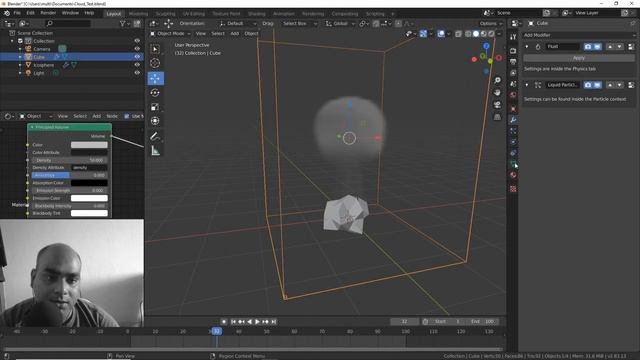Screen dimensions: 640x360
Task: Activate the Measure ruler tool
Action: [x=155, y=151]
